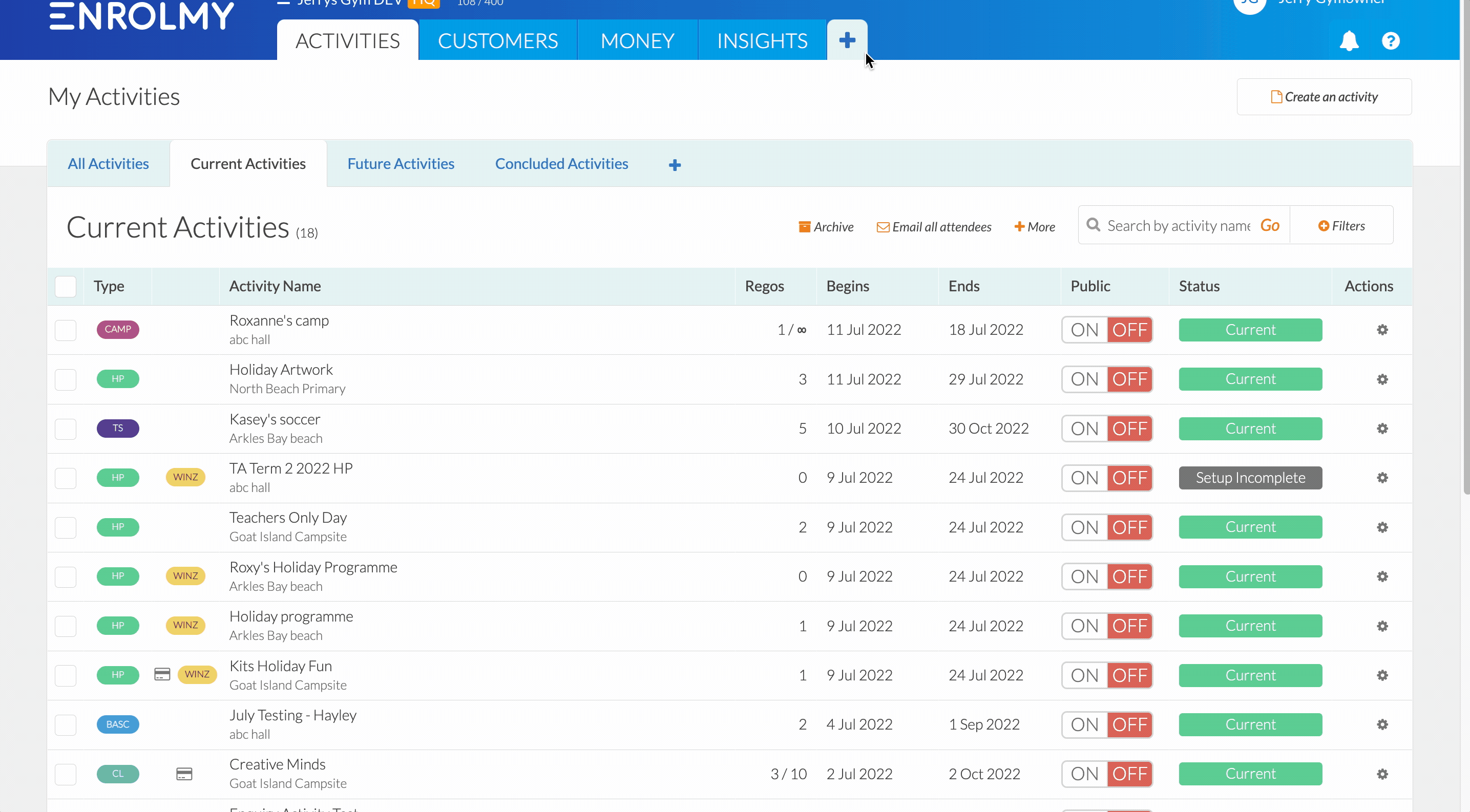Click the Setup Incomplete status badge
Screen dimensions: 1470x812
click(x=1250, y=478)
